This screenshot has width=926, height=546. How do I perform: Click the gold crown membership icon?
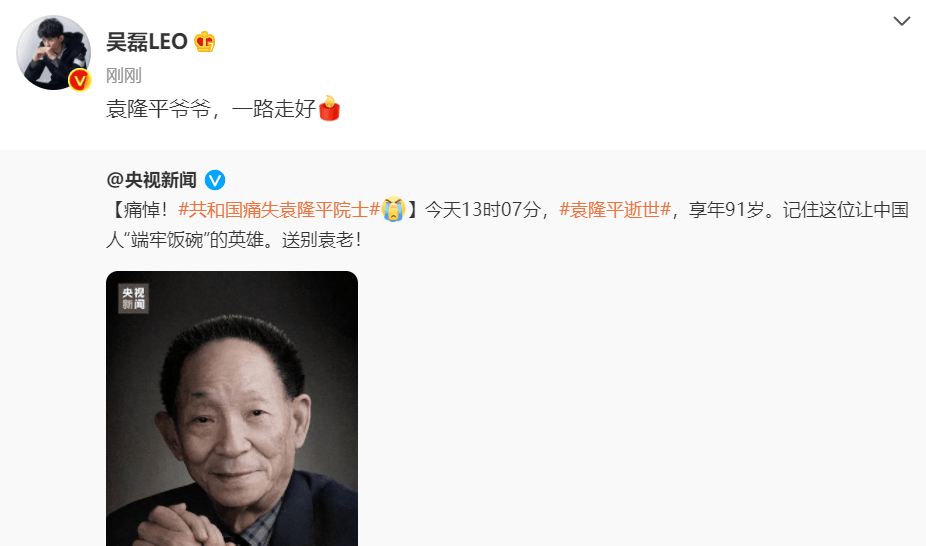click(204, 42)
